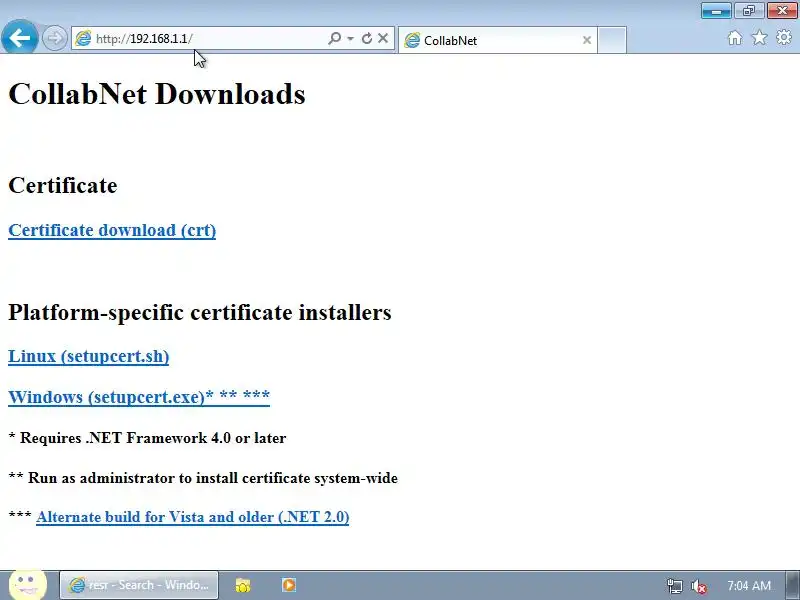Open the Tools gear icon
The width and height of the screenshot is (800, 600).
[784, 37]
